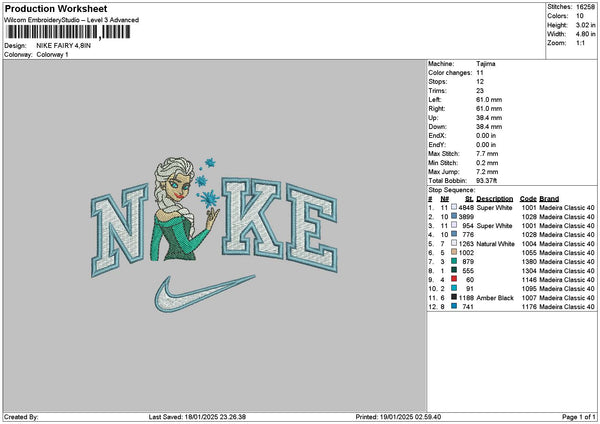The image size is (600, 424).
Task: Click the Wilcom EmbroideryStudio Level 3 Advanced line
Action: pos(72,20)
